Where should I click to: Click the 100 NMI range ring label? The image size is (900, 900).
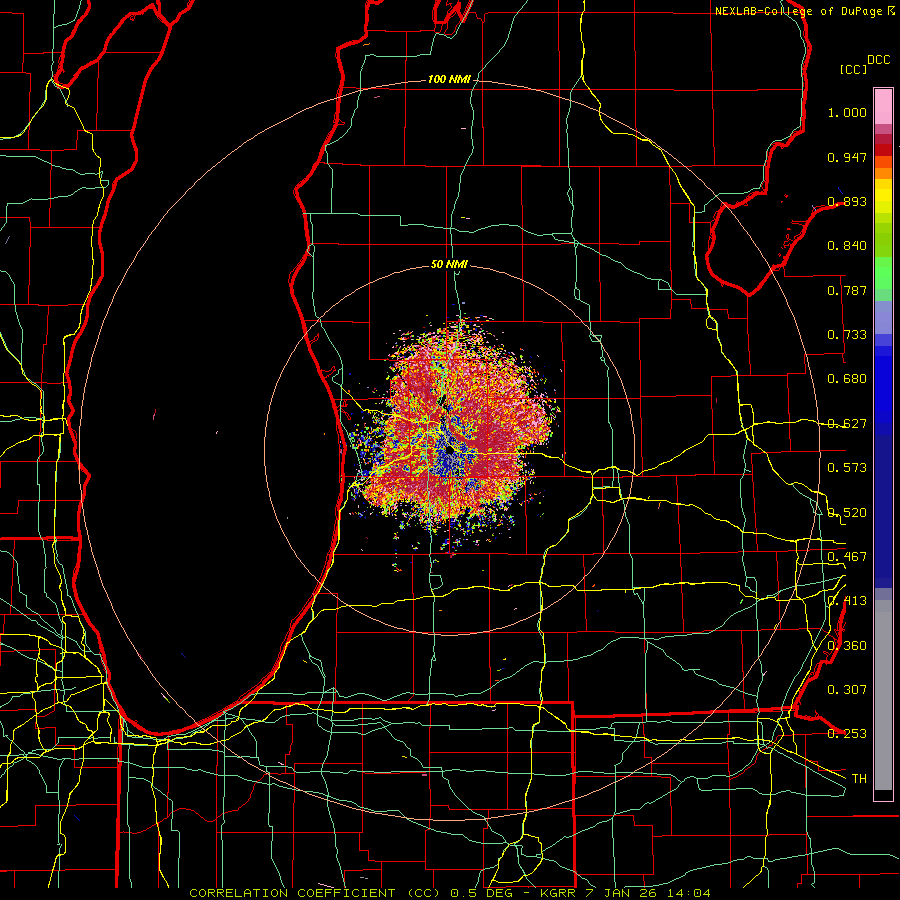449,79
